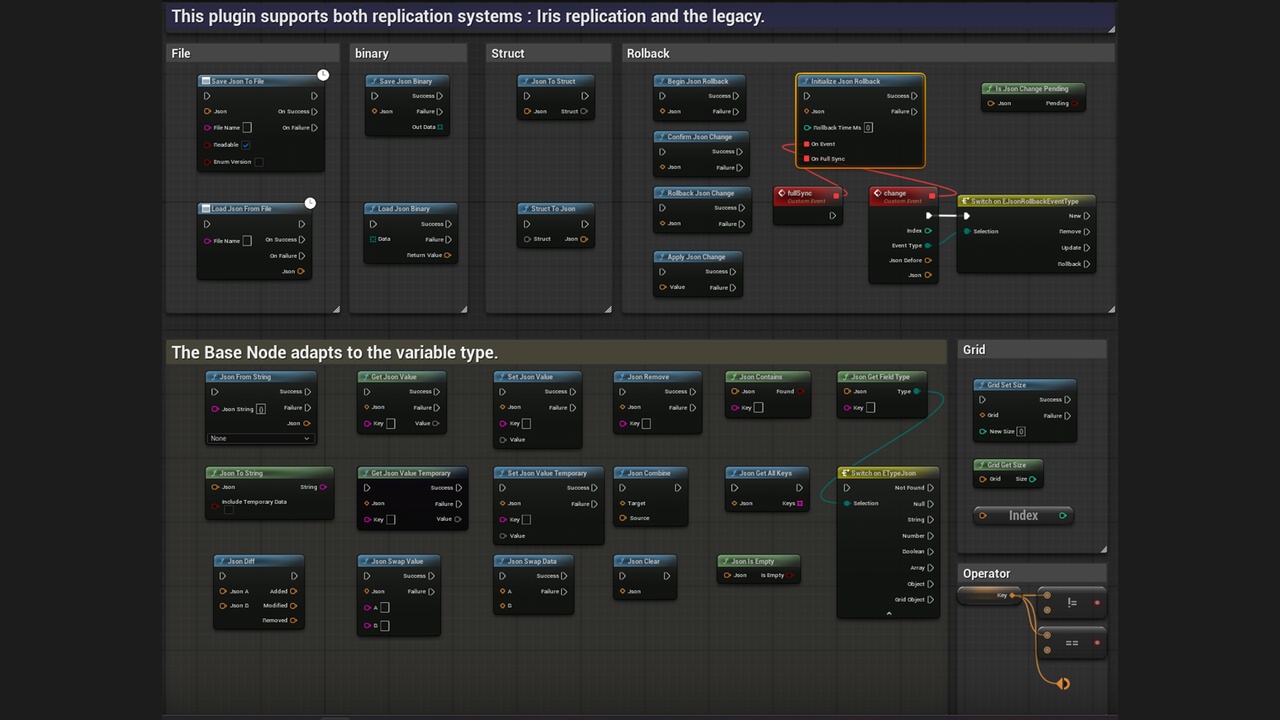Click Index output pin on change event

point(928,231)
